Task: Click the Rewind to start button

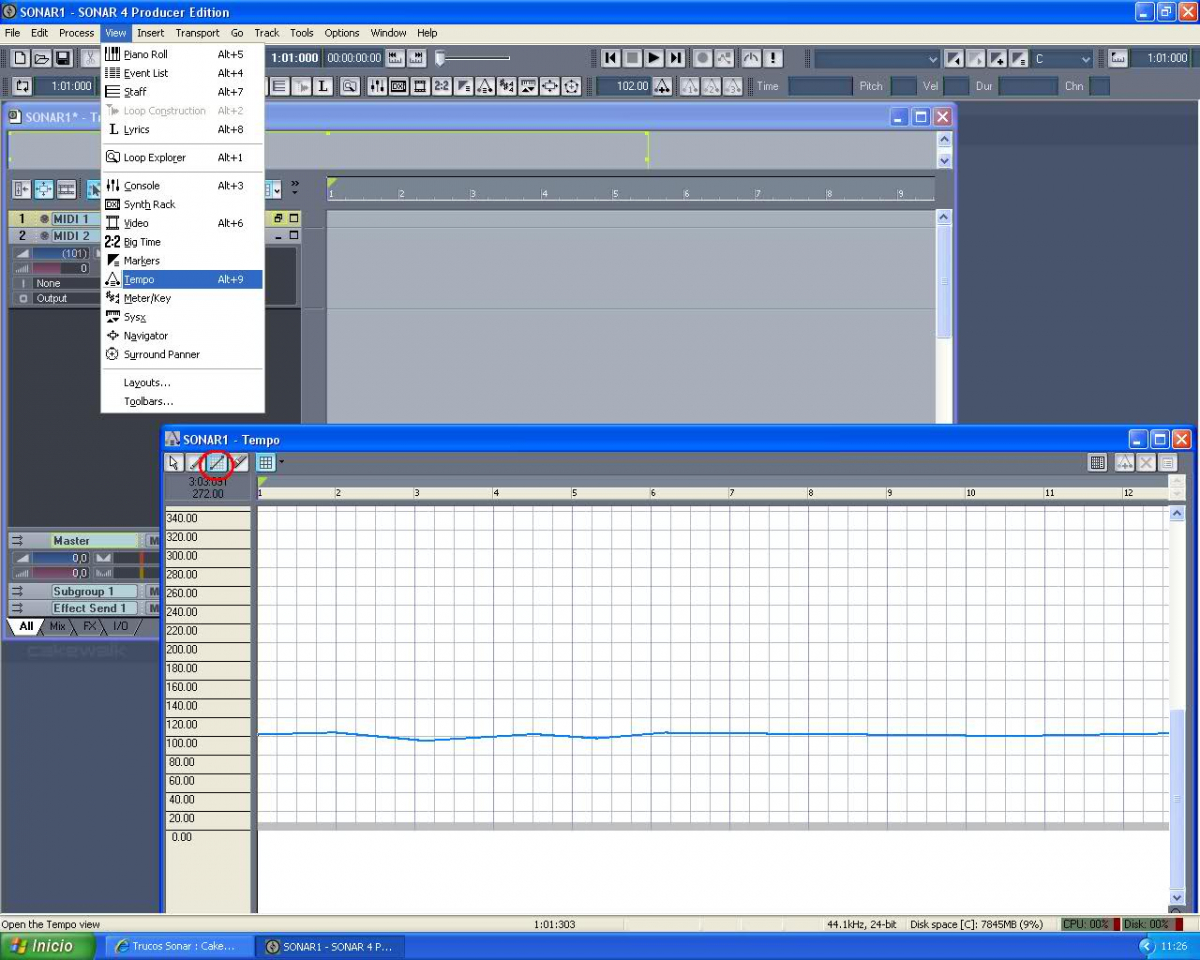Action: point(610,59)
